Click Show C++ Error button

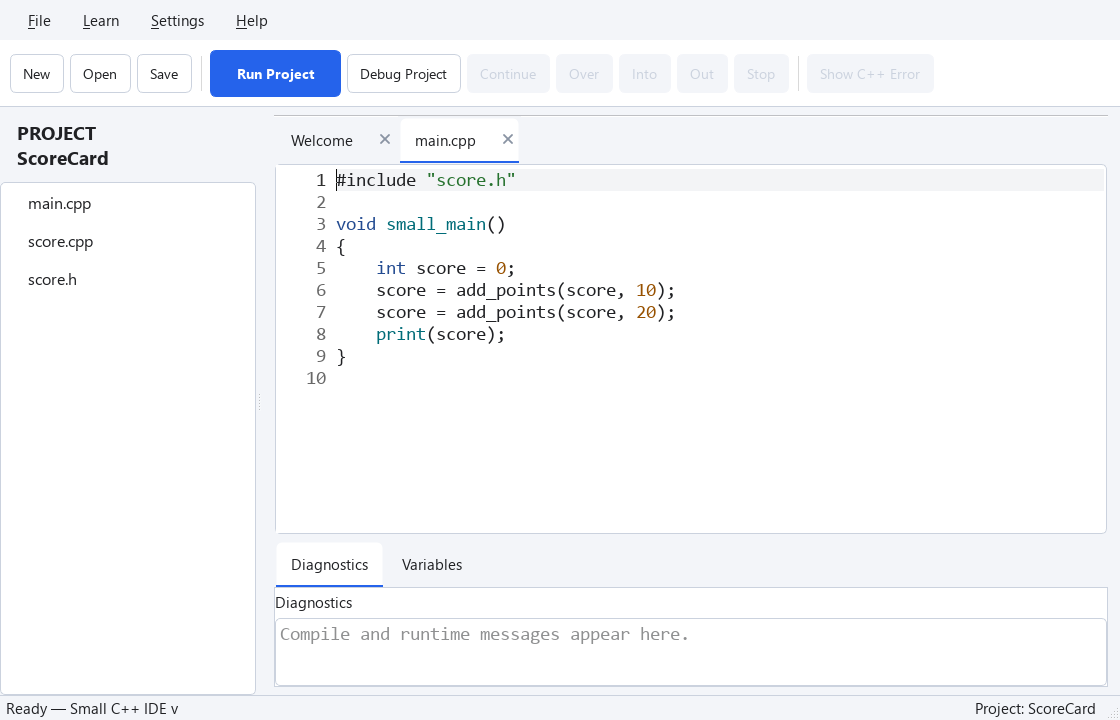(x=870, y=74)
